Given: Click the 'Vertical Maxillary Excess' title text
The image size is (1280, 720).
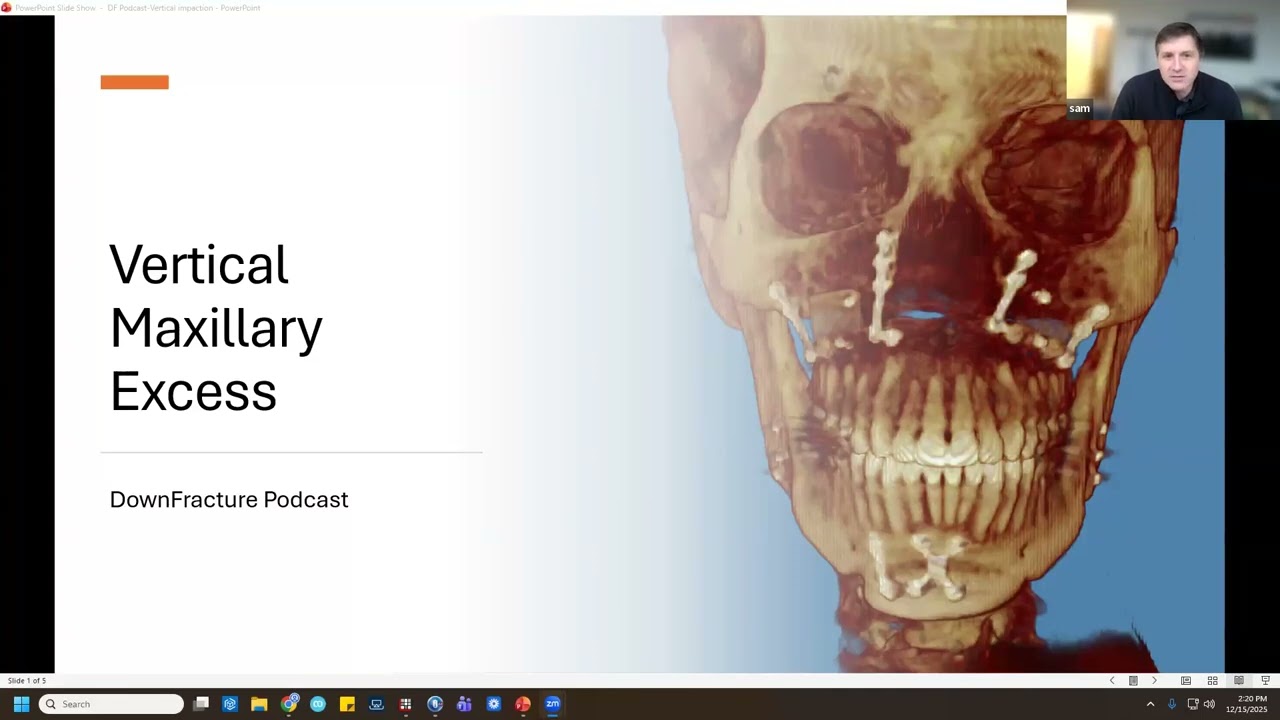Looking at the screenshot, I should click(x=216, y=327).
